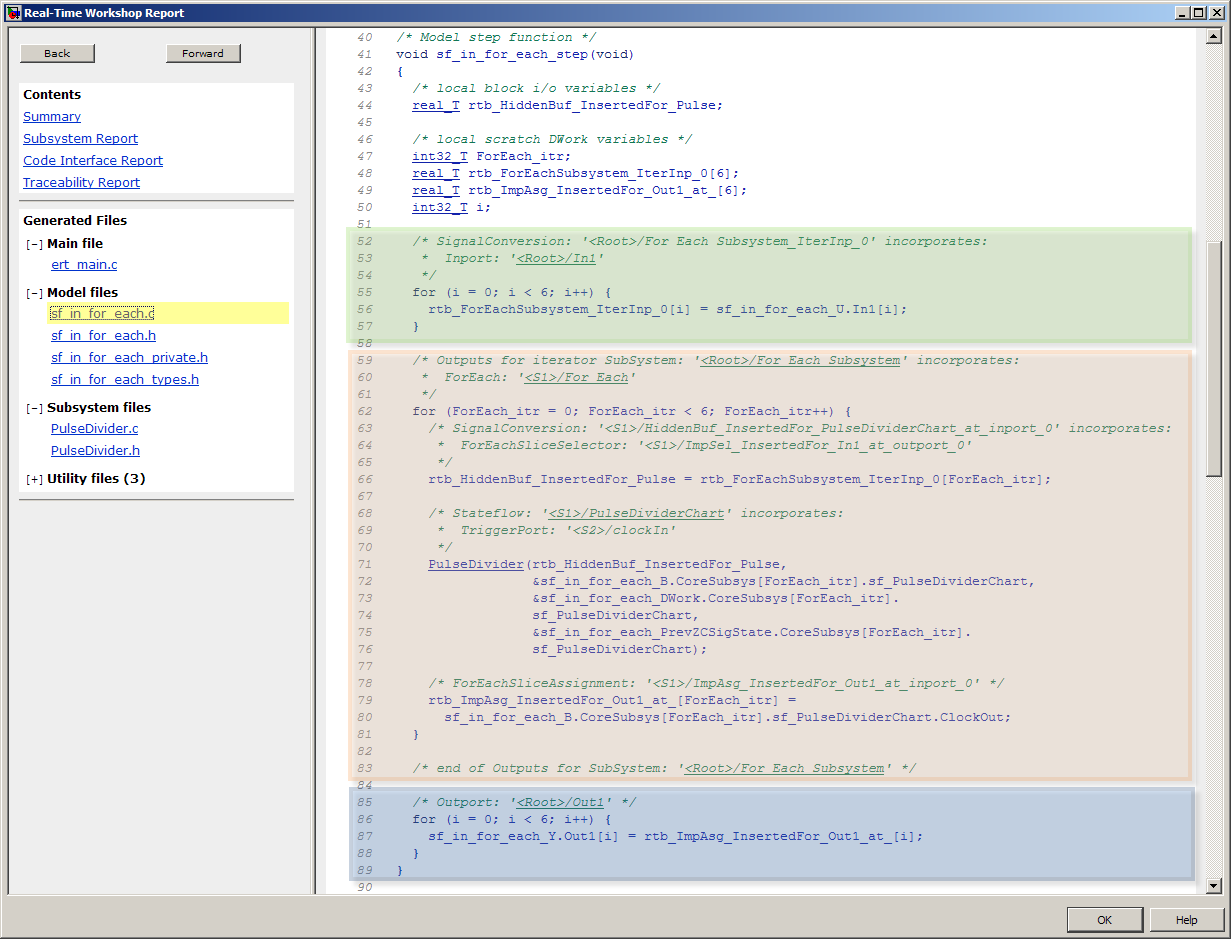Open the Traceability Report link

point(81,183)
